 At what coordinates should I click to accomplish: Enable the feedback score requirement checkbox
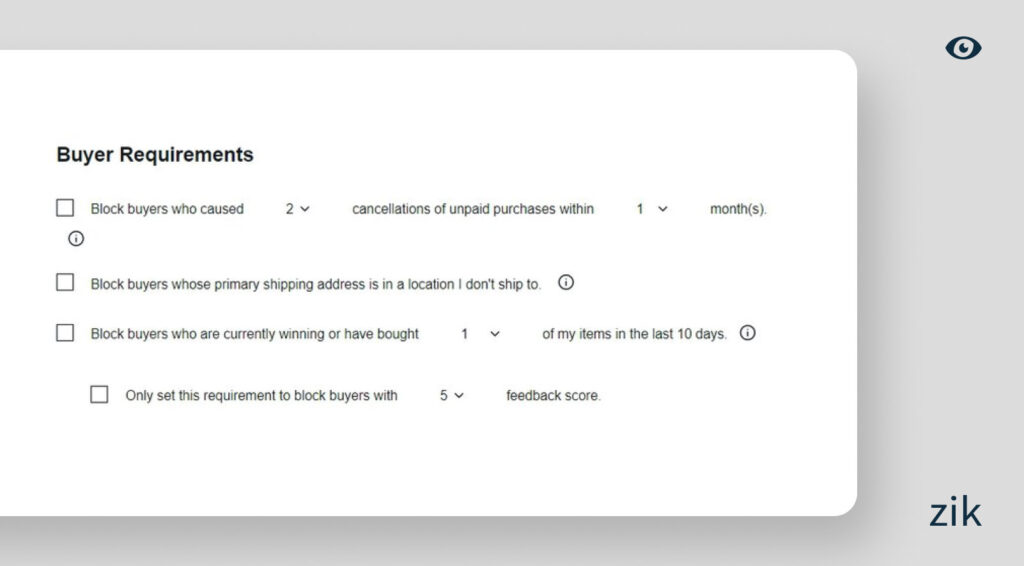(99, 394)
